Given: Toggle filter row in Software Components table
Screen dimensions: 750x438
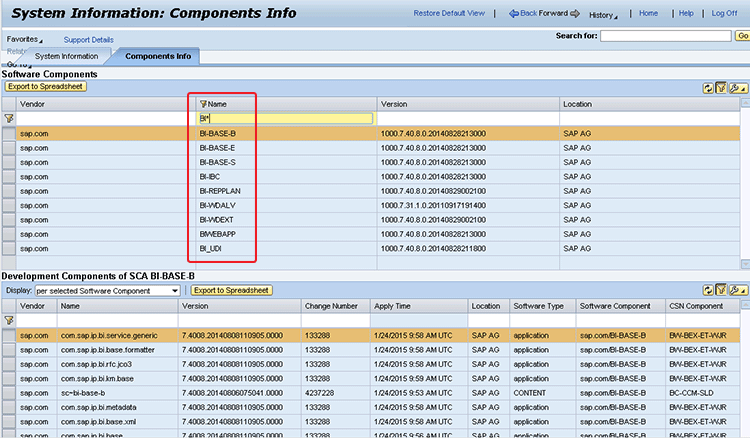Looking at the screenshot, I should (720, 88).
